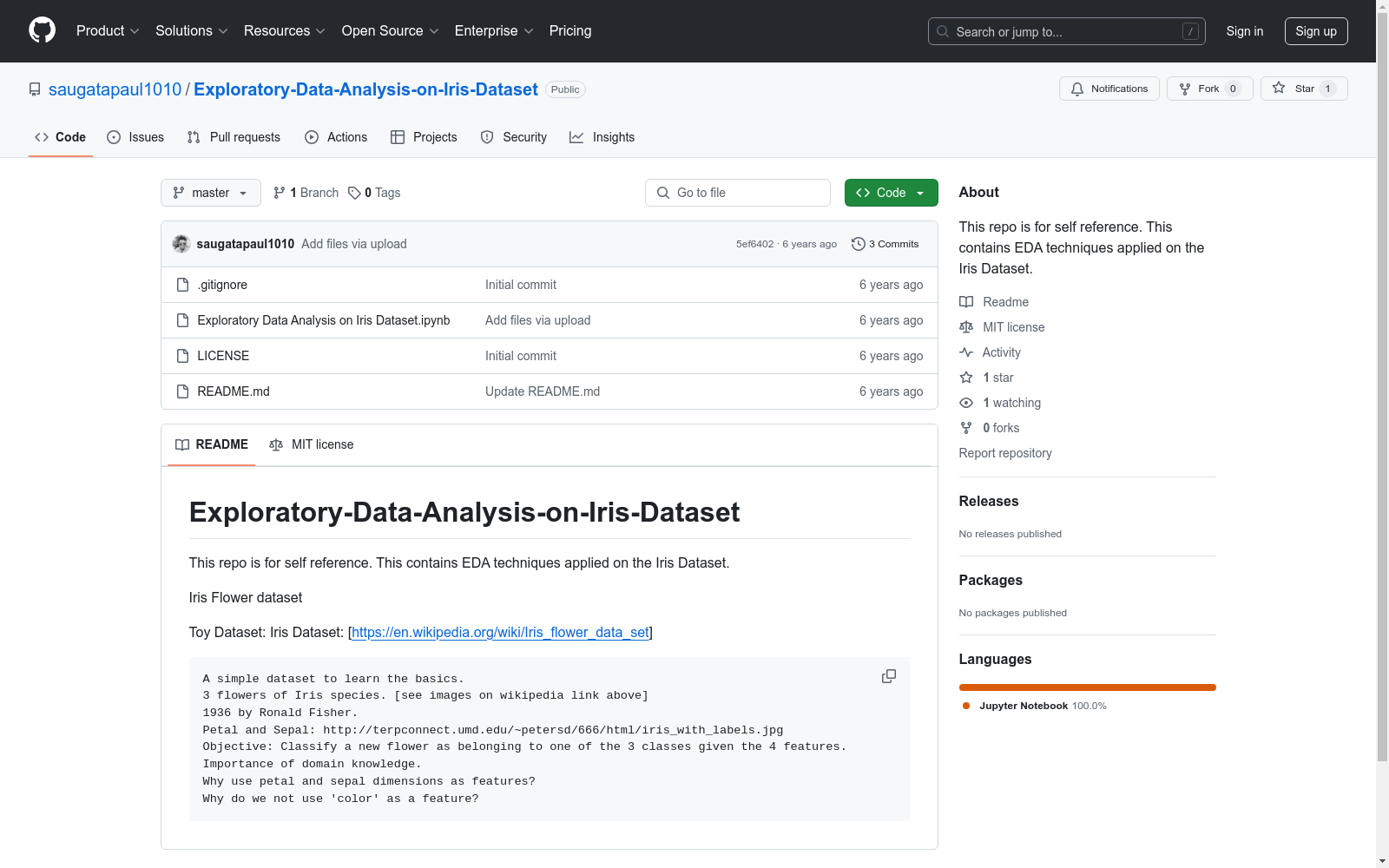The width and height of the screenshot is (1389, 868).
Task: Expand the Resources menu
Action: click(285, 30)
